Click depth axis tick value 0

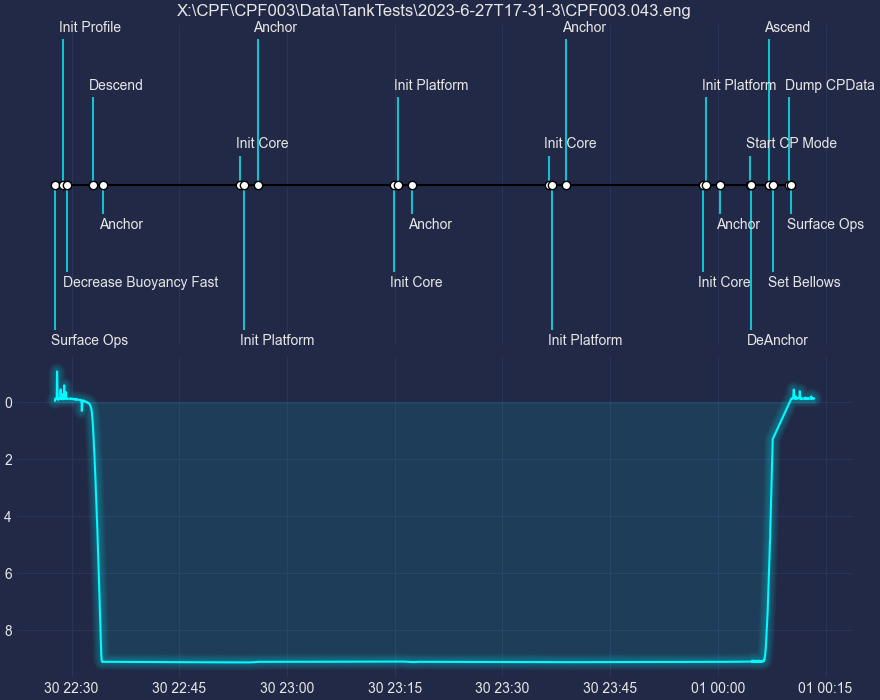click(x=8, y=402)
